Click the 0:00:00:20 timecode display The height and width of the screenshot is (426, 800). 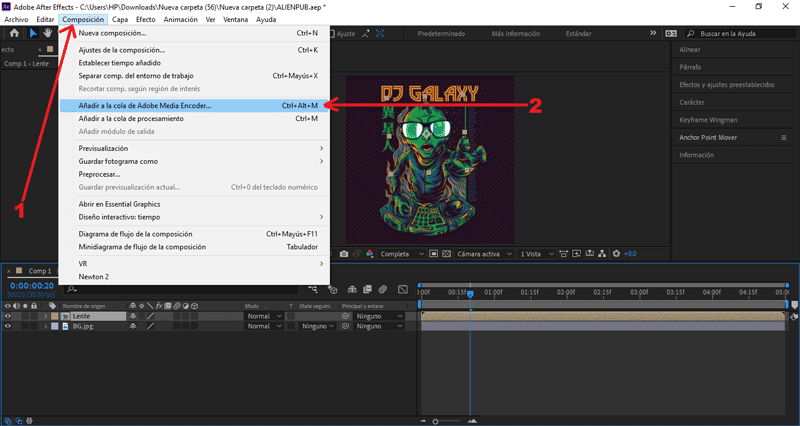tap(32, 286)
